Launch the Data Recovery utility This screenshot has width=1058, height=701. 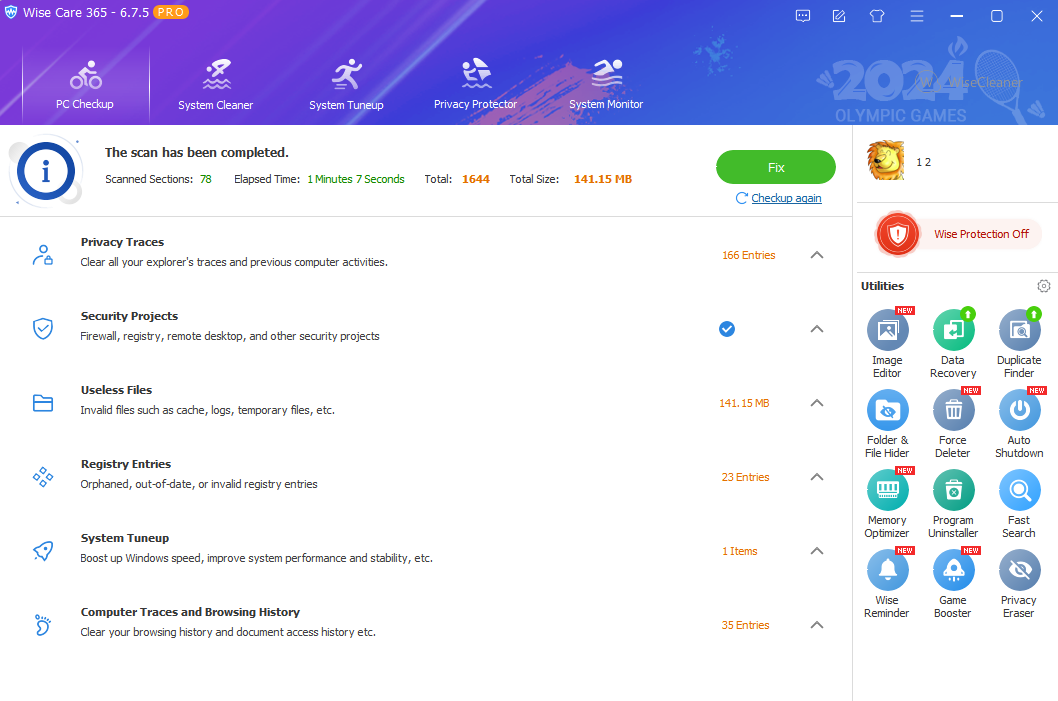point(953,343)
